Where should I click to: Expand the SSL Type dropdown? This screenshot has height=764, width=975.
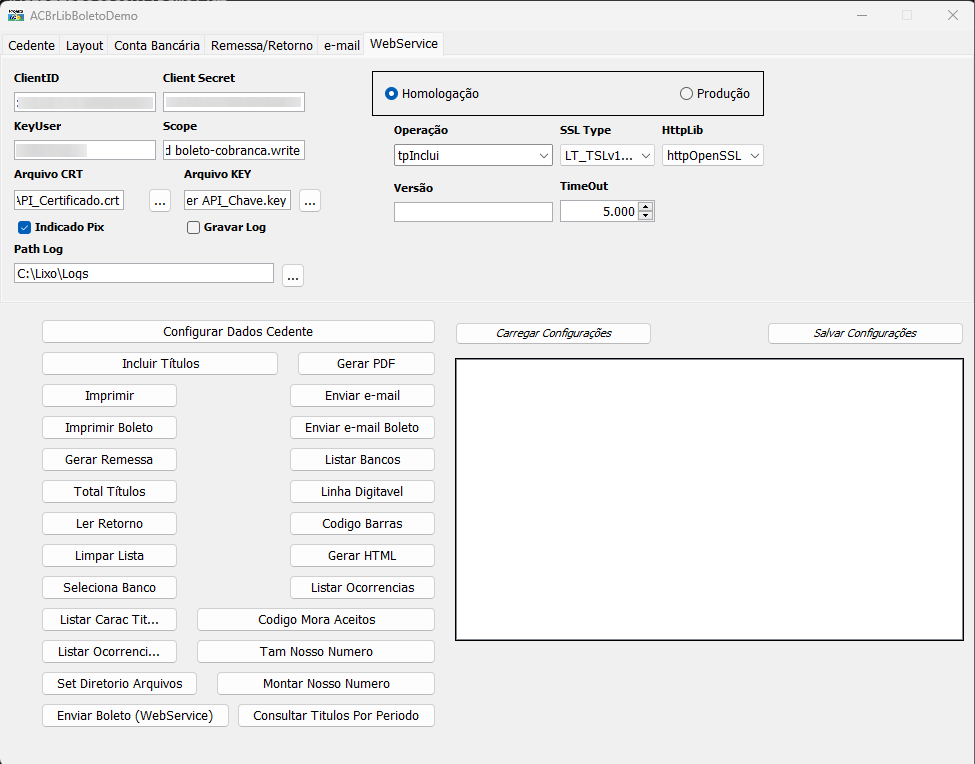pyautogui.click(x=607, y=155)
